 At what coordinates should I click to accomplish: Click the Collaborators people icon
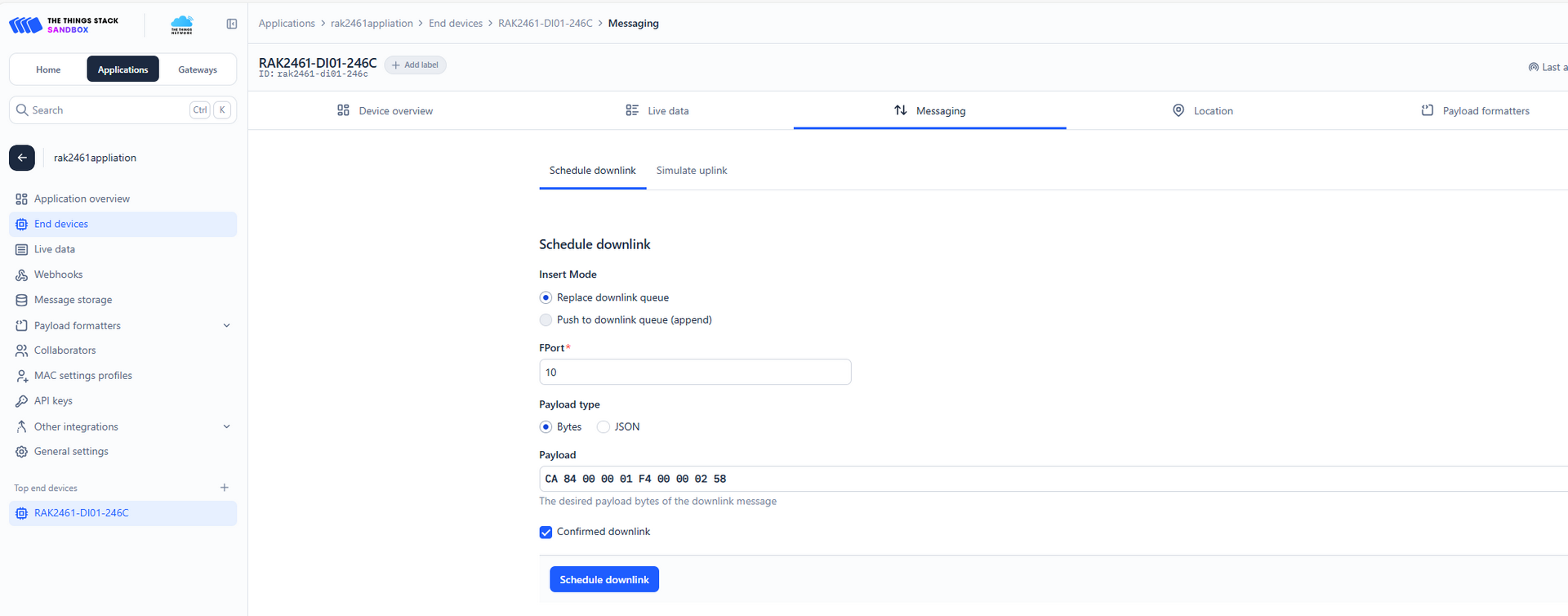click(21, 350)
